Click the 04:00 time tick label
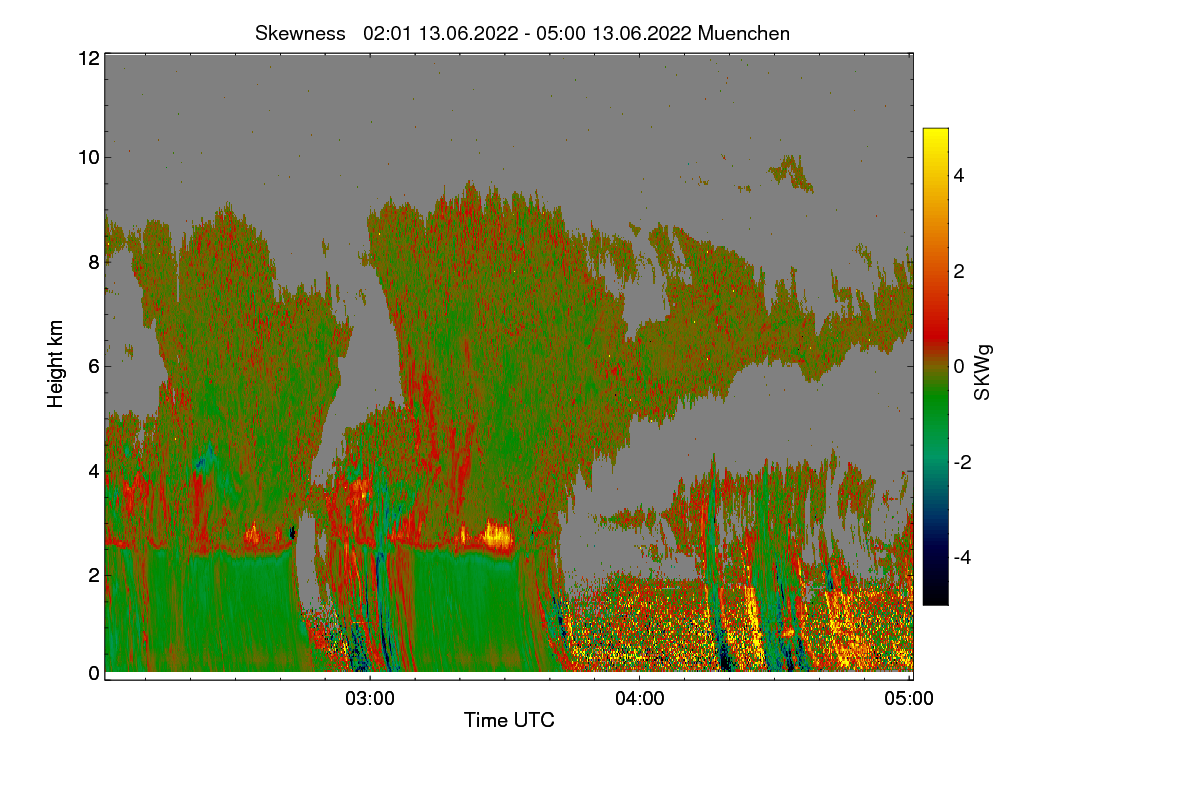1200x800 pixels. [x=640, y=698]
